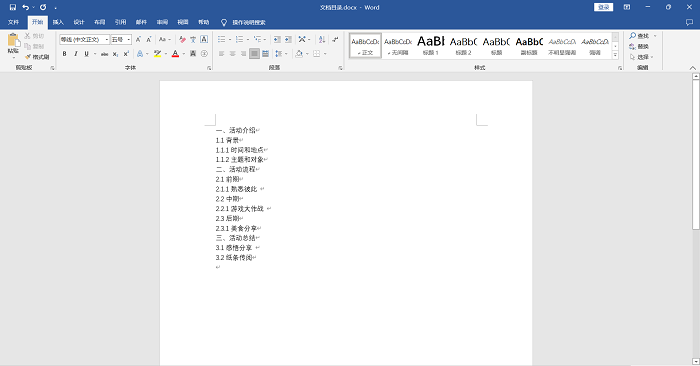Image resolution: width=700 pixels, height=366 pixels.
Task: Toggle Bold formatting
Action: 64,54
